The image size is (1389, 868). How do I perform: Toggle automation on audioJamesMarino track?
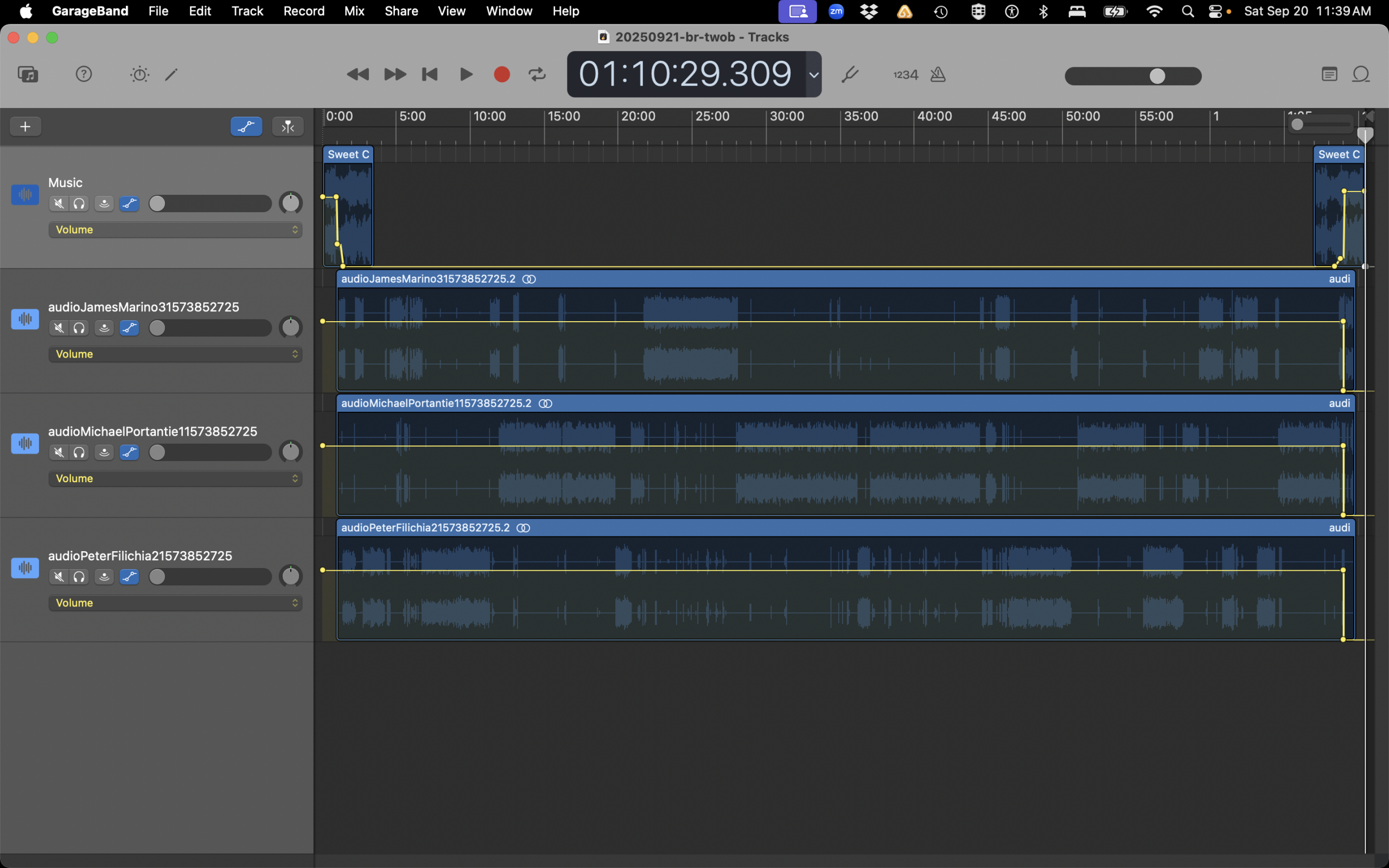coord(129,328)
